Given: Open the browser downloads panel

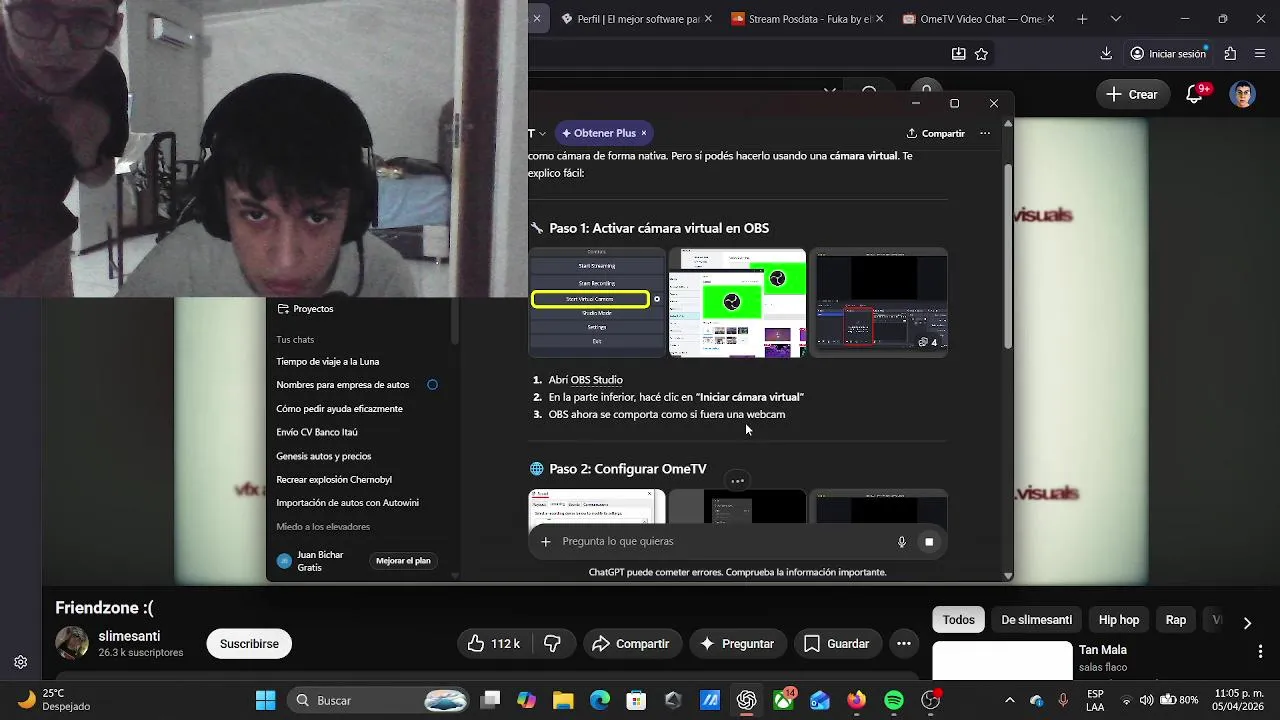Looking at the screenshot, I should point(1106,54).
